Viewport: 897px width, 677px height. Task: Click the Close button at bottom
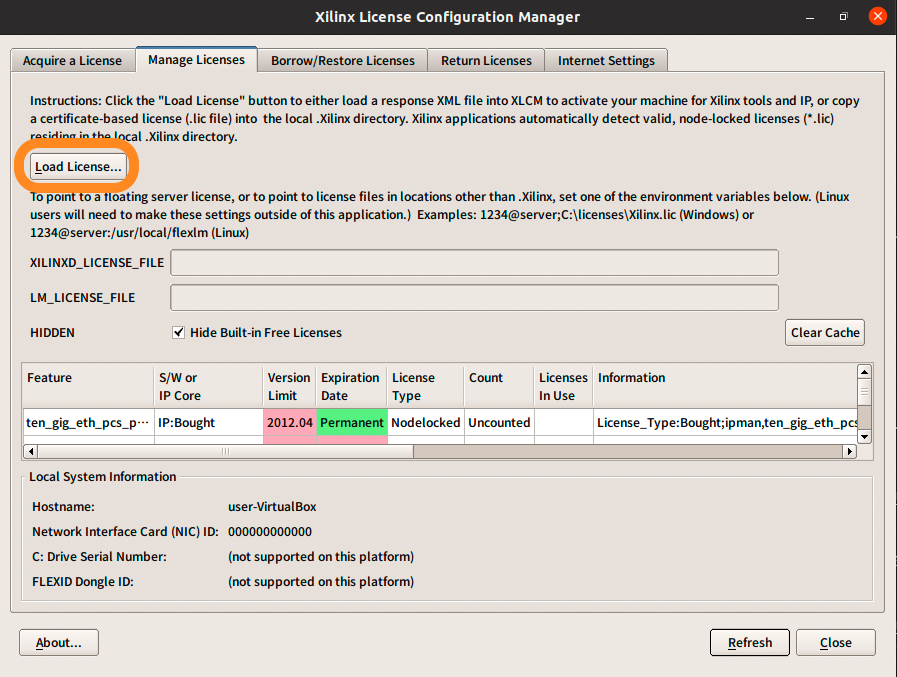(836, 643)
